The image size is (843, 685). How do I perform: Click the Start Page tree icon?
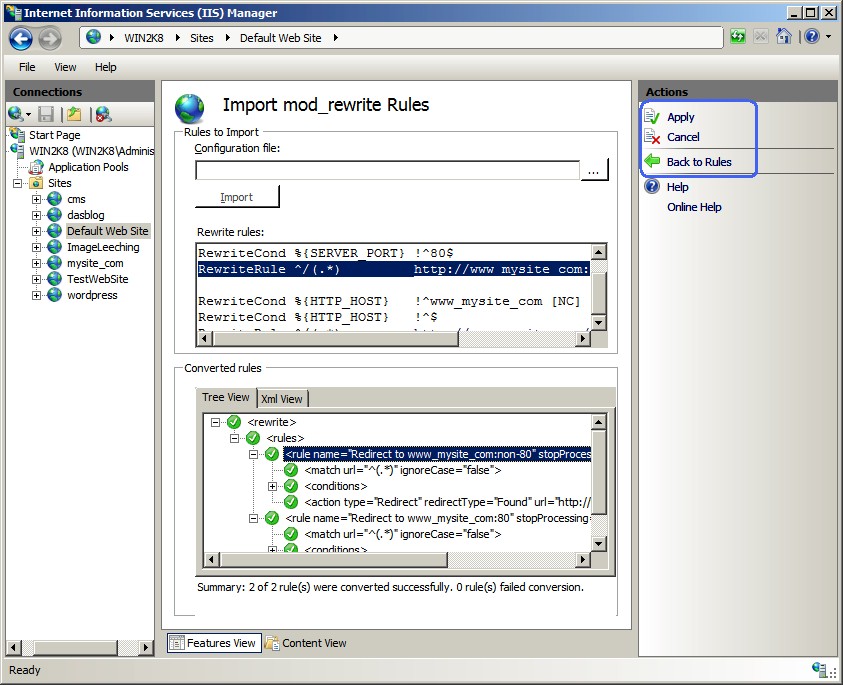(x=18, y=135)
